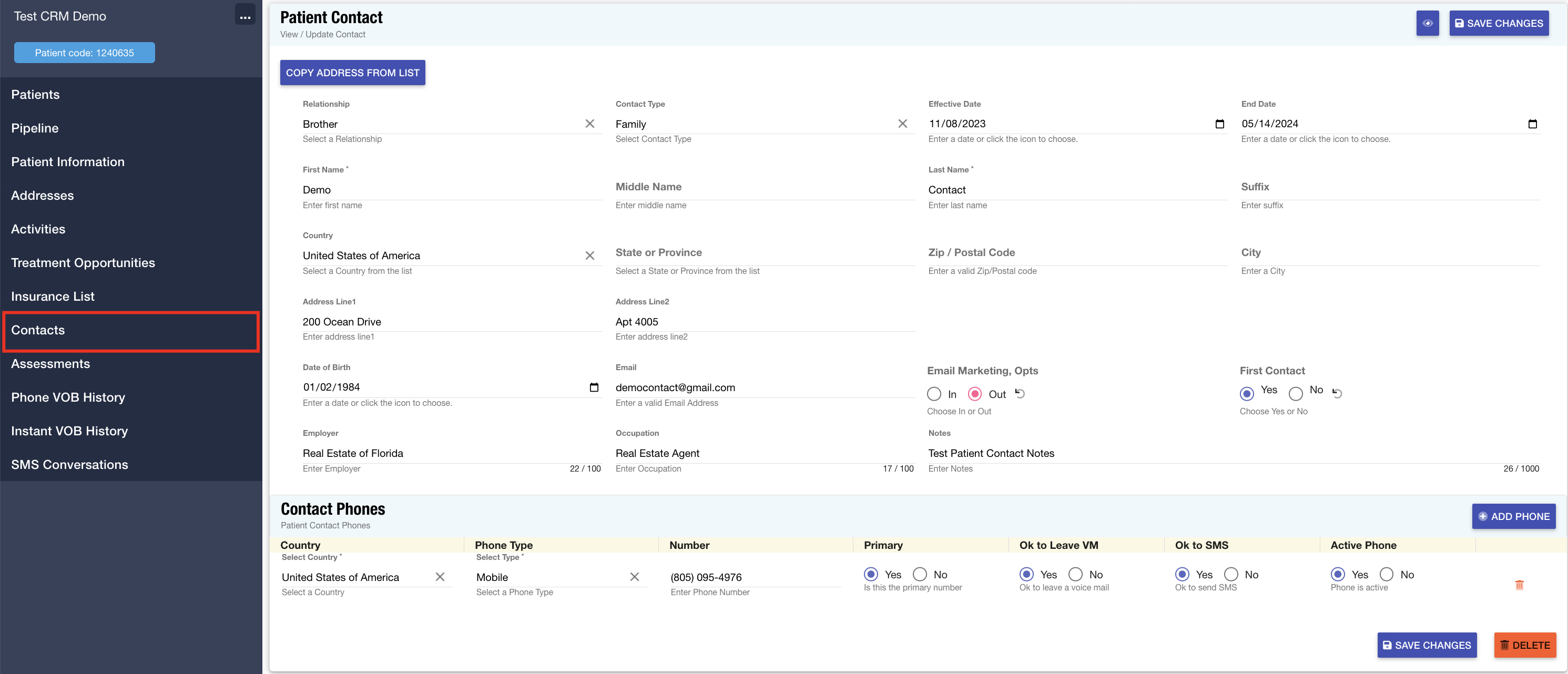Reset the Email Marketing opt selection

1020,394
